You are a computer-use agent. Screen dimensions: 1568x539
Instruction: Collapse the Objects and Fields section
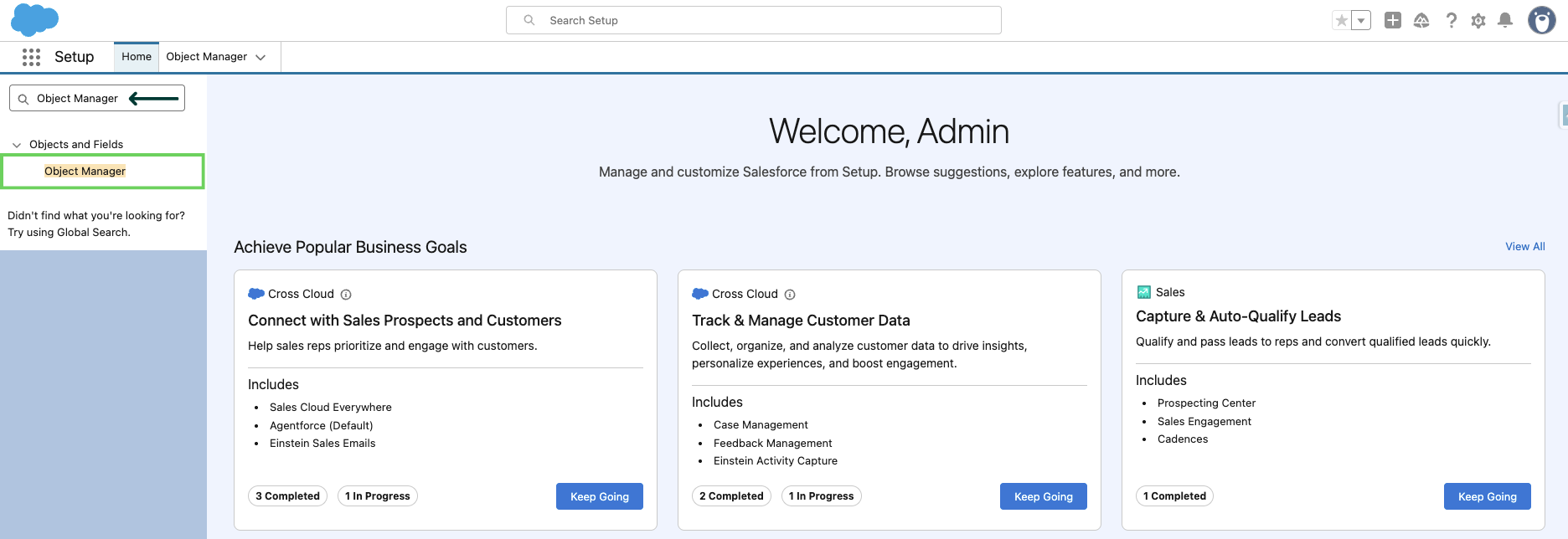[17, 145]
